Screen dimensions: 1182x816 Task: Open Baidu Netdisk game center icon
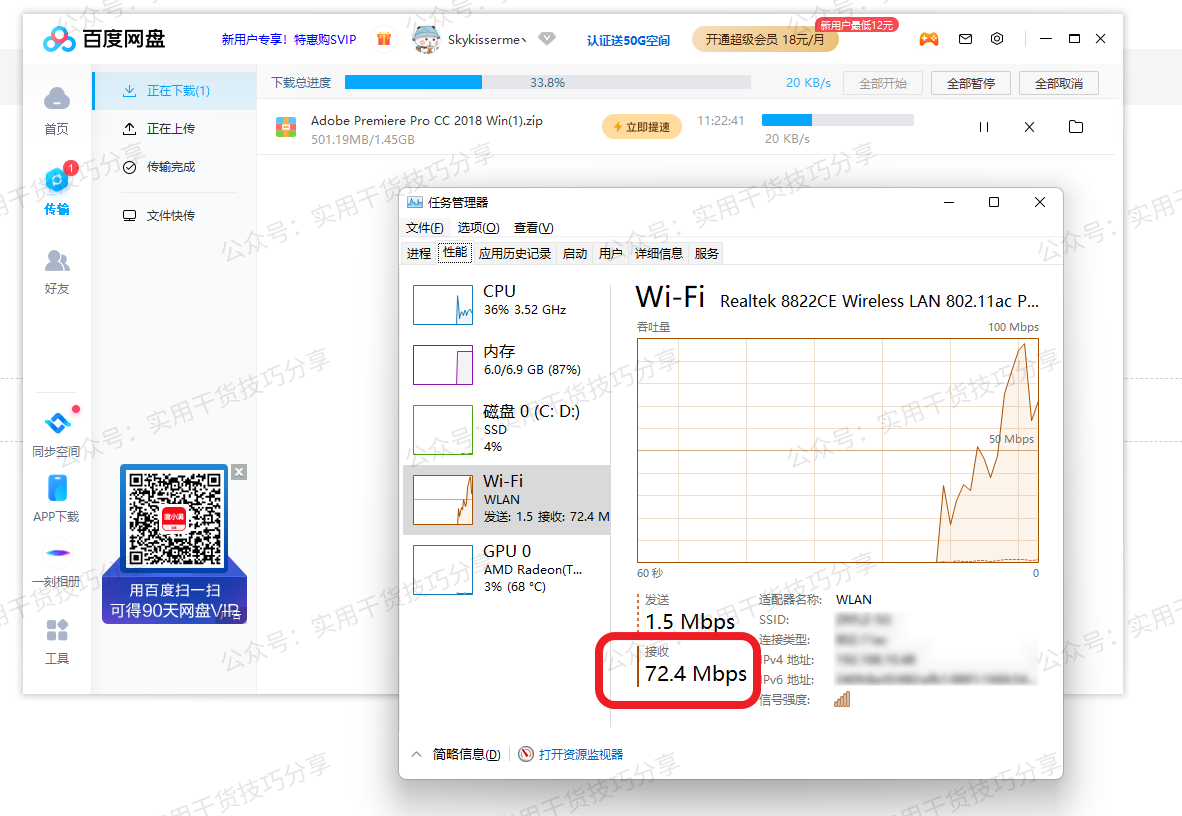point(928,38)
